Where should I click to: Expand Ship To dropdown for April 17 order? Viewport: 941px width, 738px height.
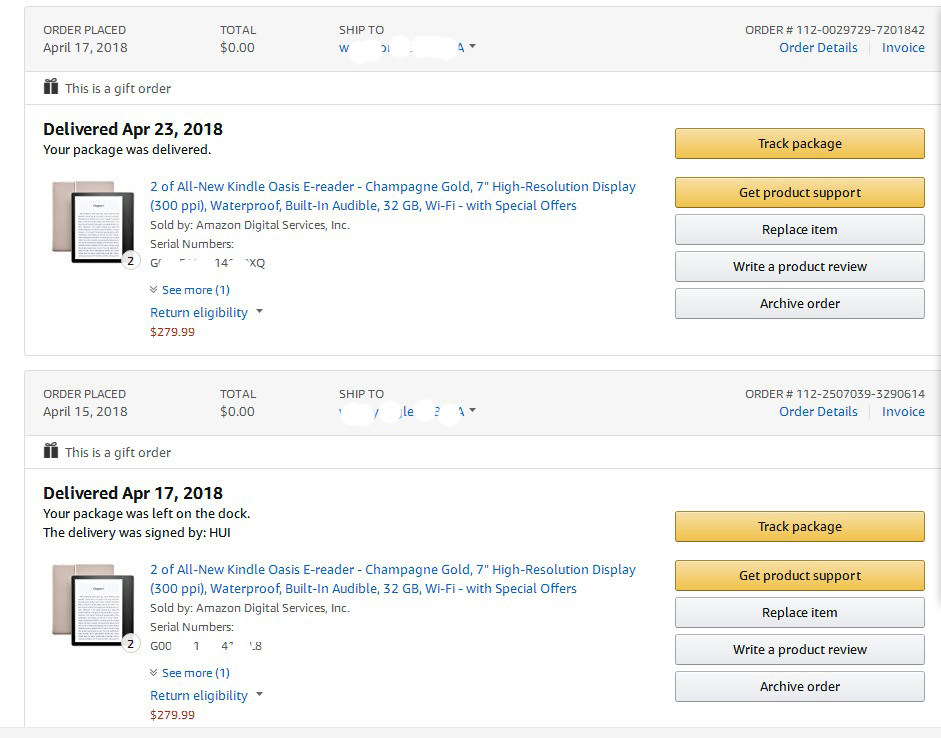click(472, 47)
